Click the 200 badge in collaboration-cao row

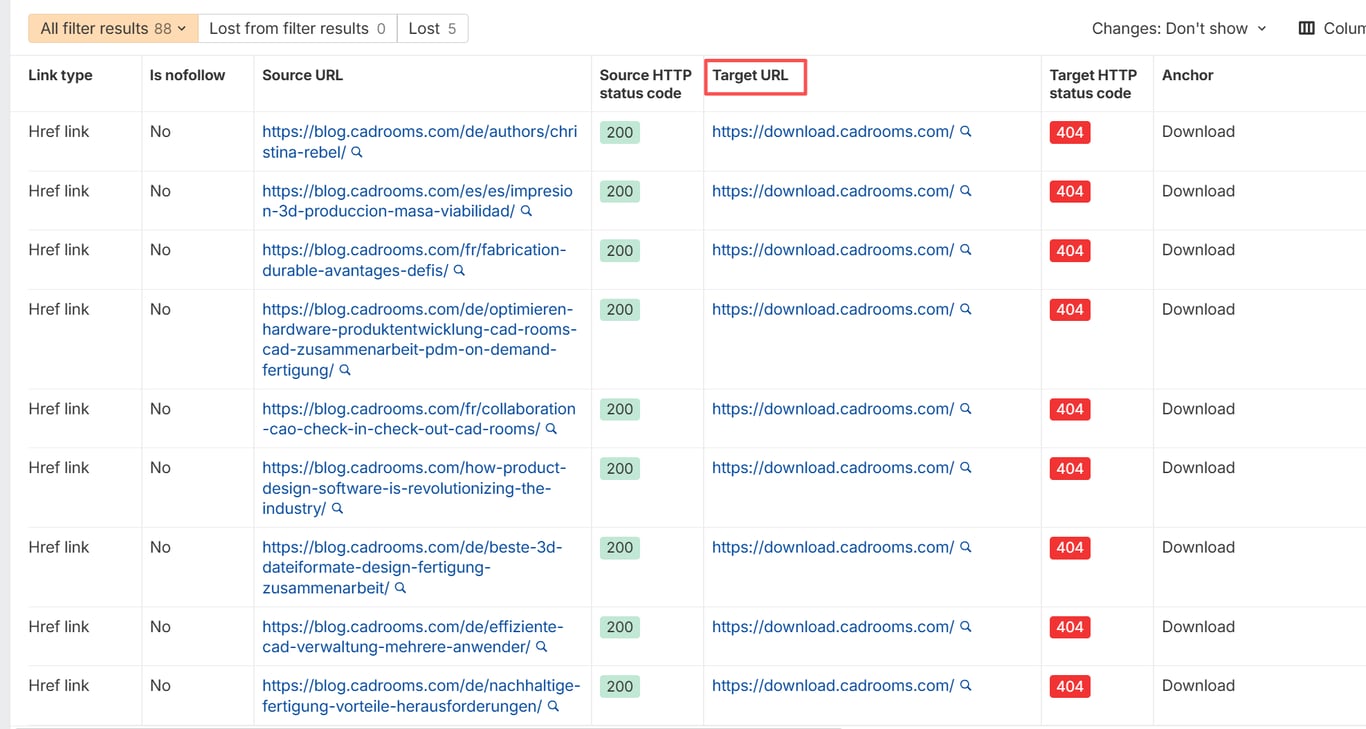620,409
